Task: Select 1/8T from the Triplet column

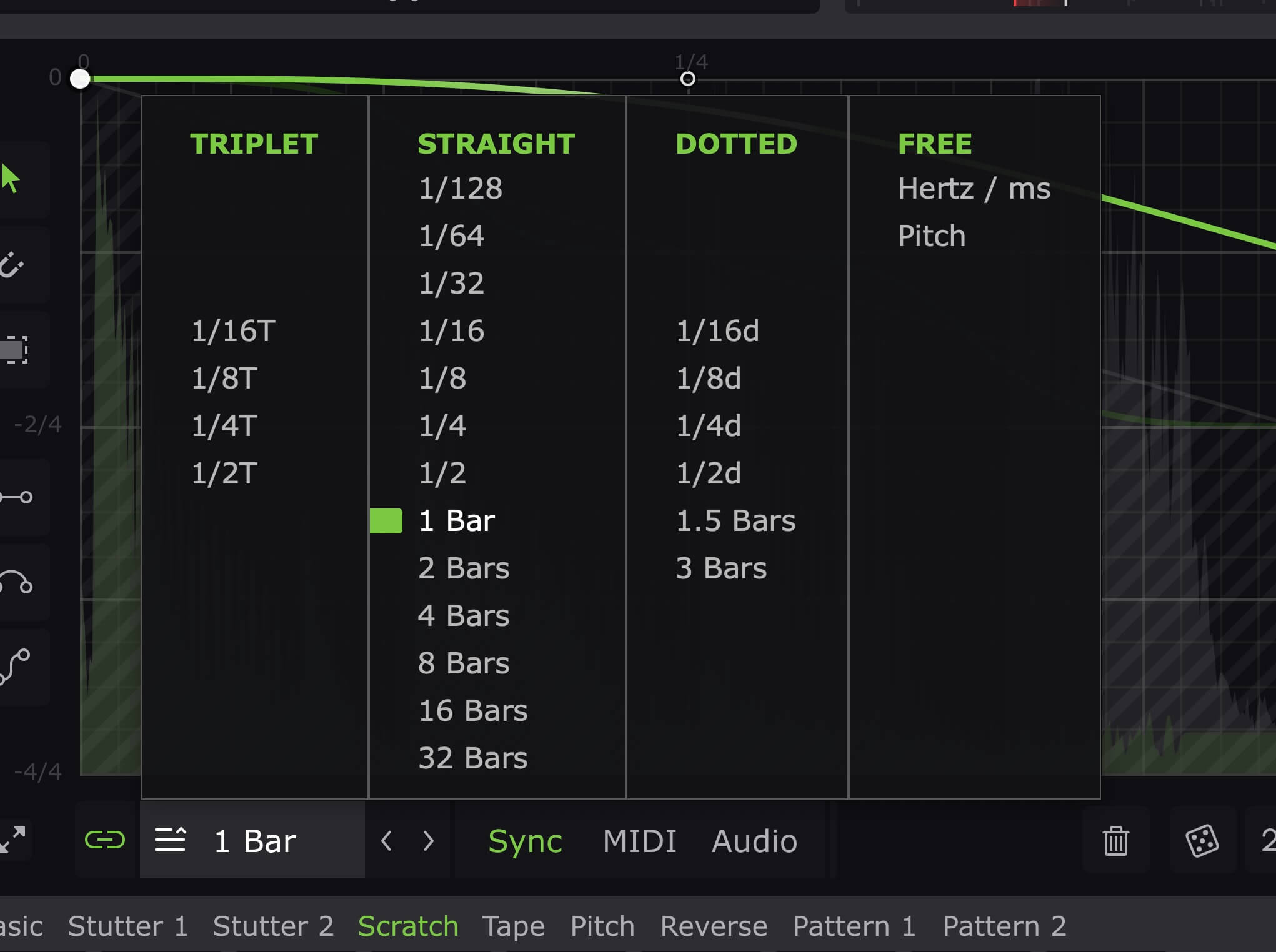Action: 224,379
